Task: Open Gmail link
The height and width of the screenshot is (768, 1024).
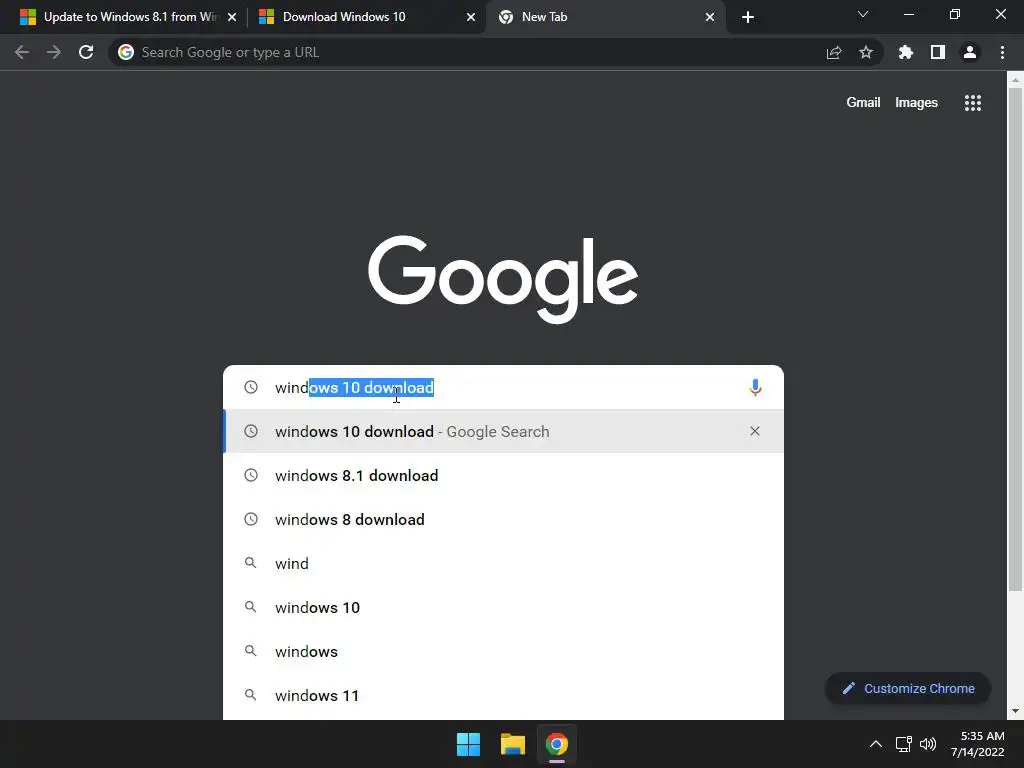Action: tap(863, 103)
